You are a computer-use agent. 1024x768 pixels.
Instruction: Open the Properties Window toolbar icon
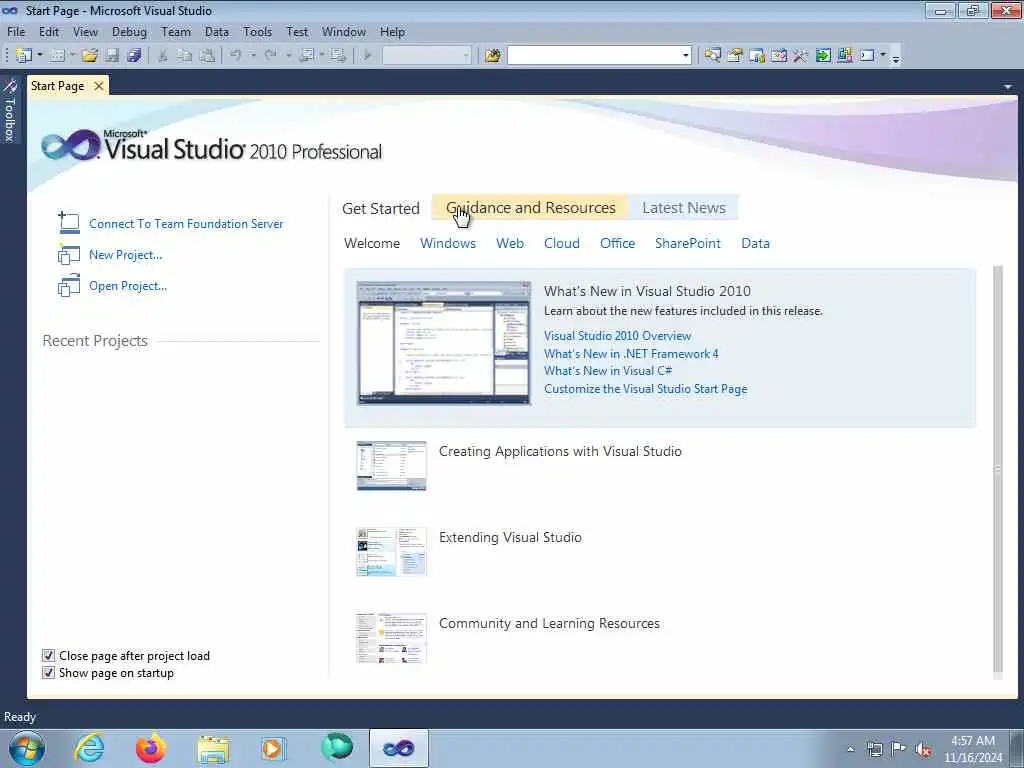(735, 56)
